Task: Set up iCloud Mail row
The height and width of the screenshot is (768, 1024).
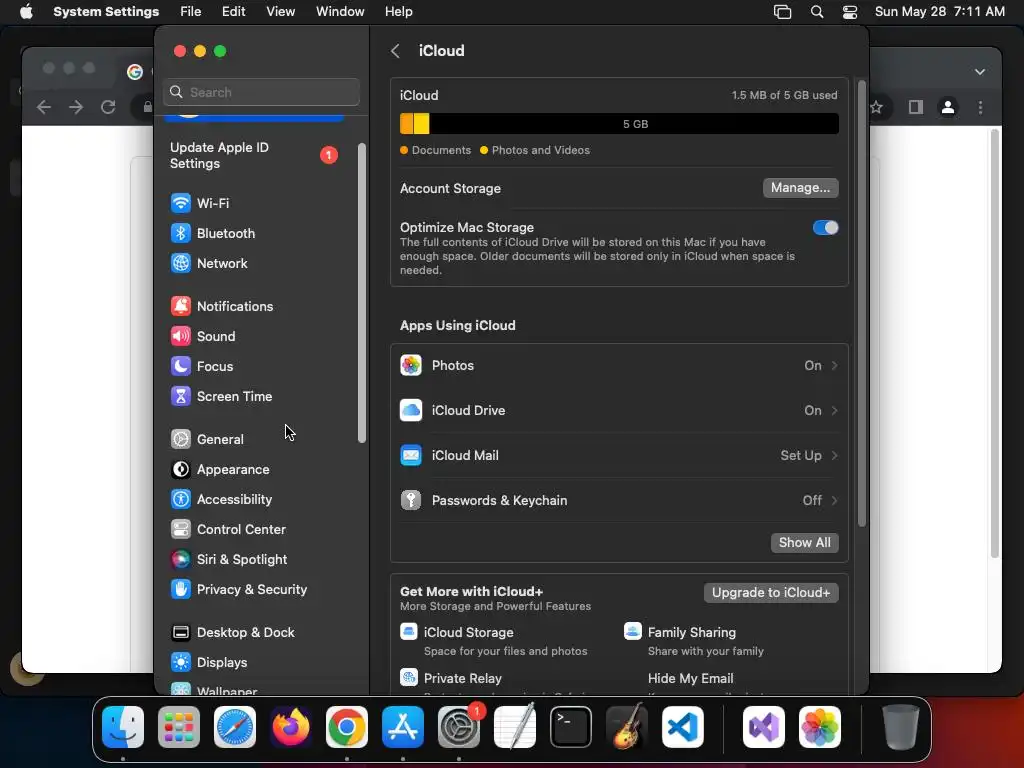Action: point(619,456)
